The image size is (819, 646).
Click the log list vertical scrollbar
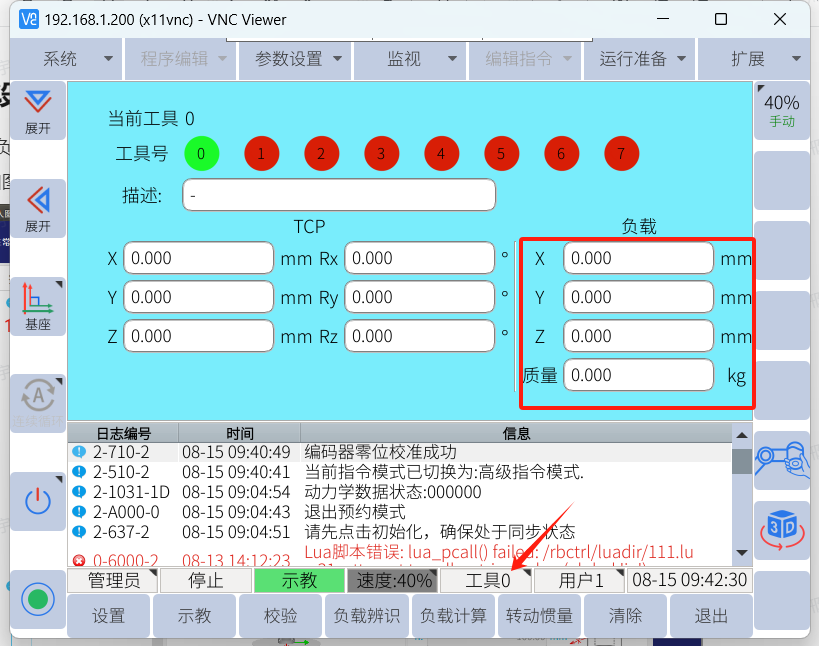741,490
